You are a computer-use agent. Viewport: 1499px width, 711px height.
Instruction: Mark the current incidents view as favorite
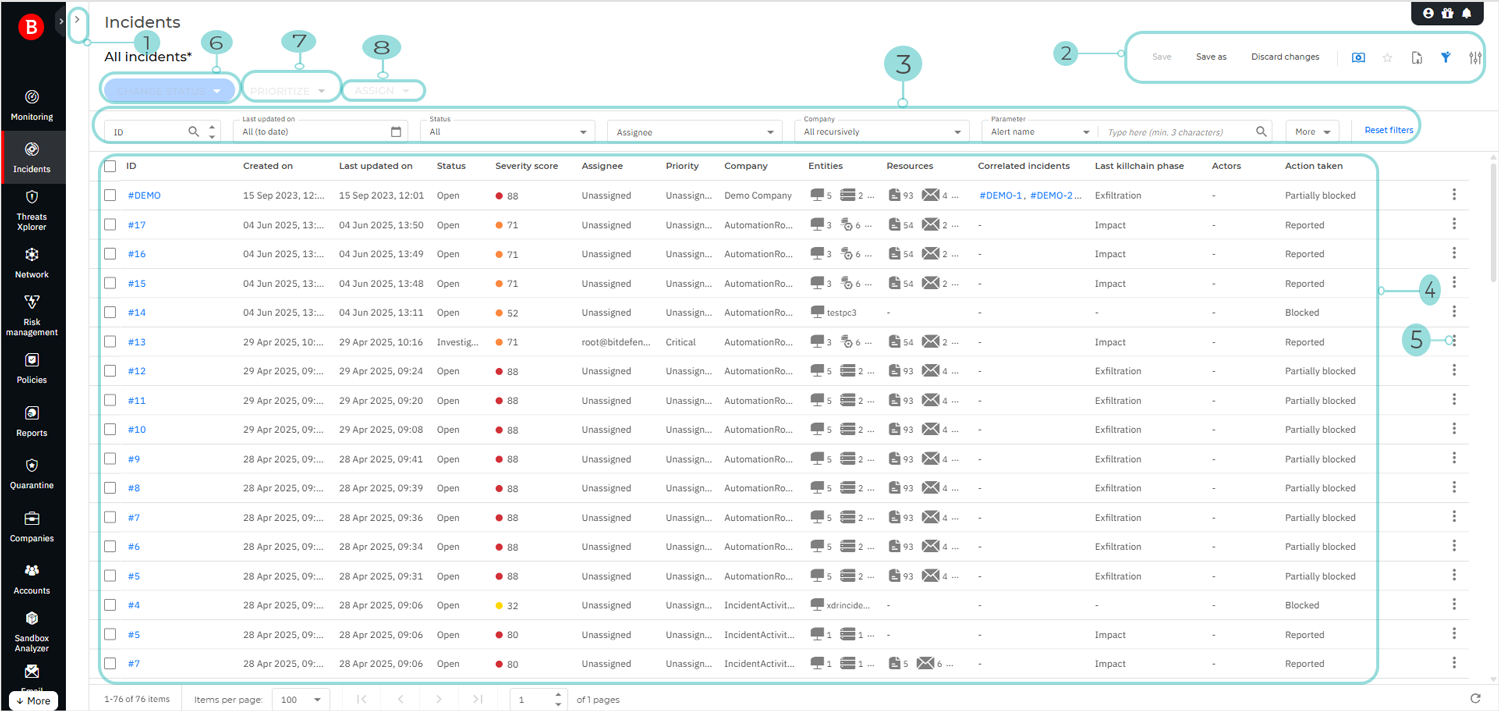1387,57
